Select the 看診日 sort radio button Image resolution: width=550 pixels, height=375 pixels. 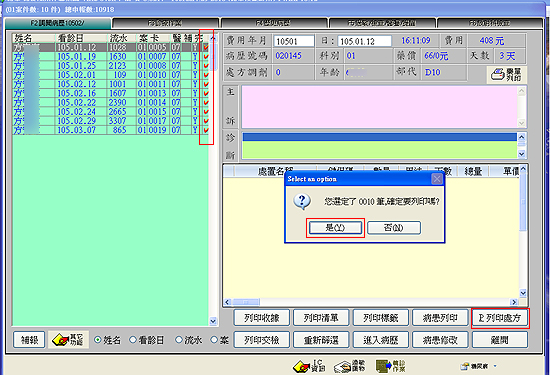point(133,340)
